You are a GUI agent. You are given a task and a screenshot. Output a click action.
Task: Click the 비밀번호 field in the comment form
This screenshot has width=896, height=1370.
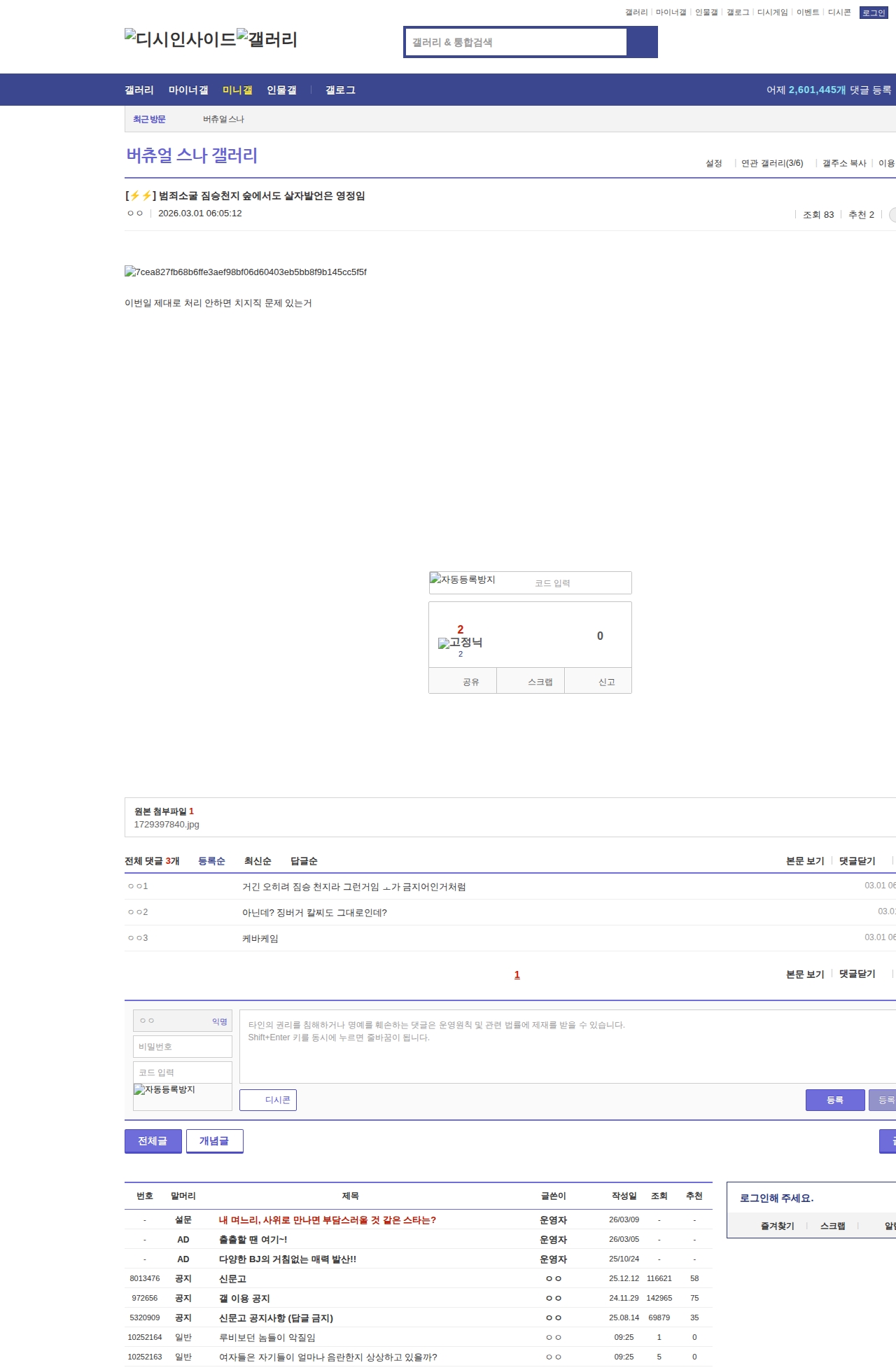click(183, 1047)
